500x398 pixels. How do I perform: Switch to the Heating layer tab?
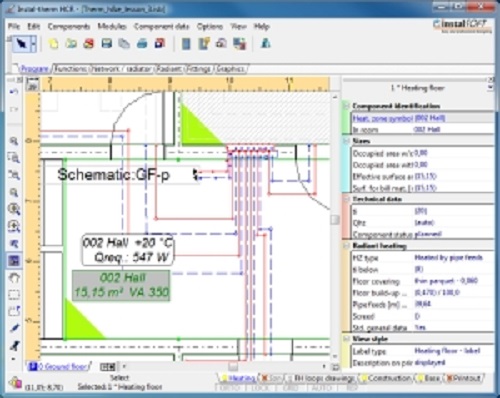[x=238, y=378]
